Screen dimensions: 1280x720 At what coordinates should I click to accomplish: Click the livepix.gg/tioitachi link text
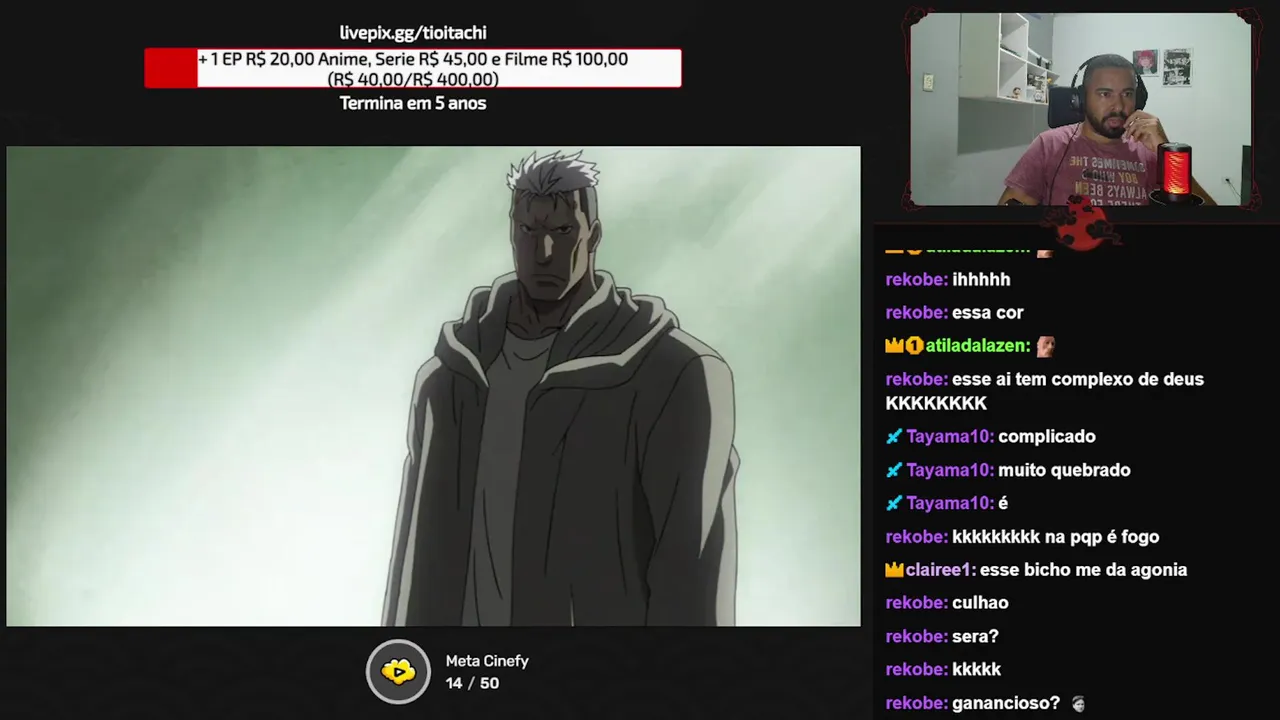[x=413, y=33]
